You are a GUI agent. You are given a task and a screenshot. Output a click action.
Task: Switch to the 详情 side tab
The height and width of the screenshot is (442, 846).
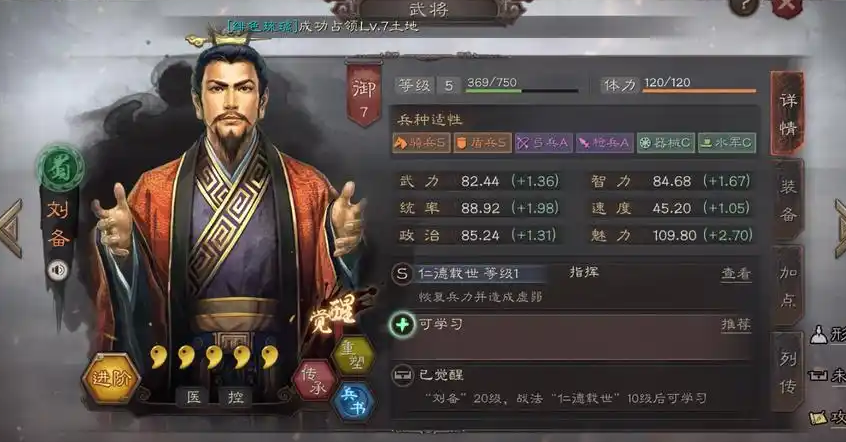click(788, 114)
